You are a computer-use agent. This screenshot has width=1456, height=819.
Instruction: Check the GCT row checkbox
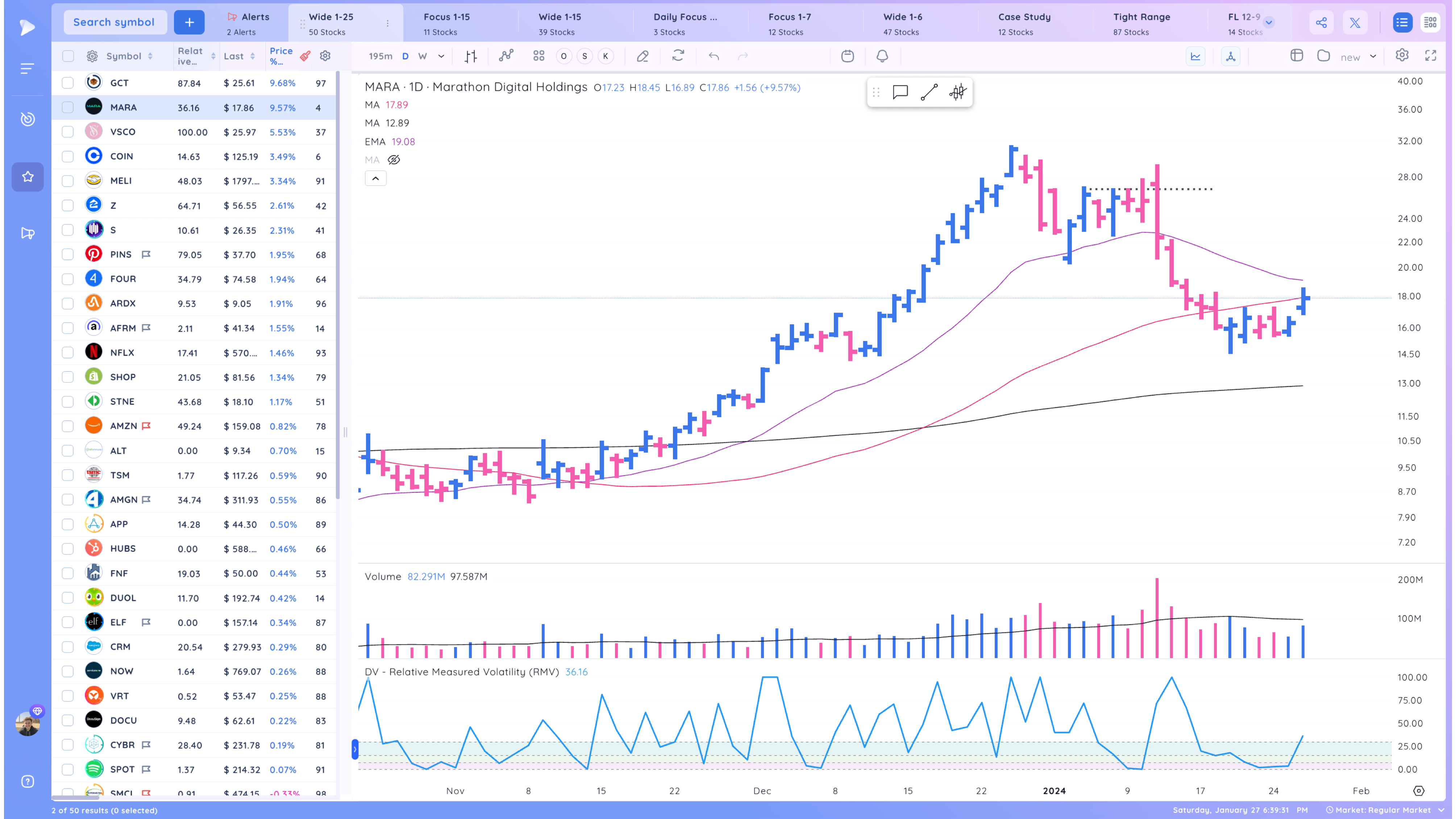(x=68, y=83)
